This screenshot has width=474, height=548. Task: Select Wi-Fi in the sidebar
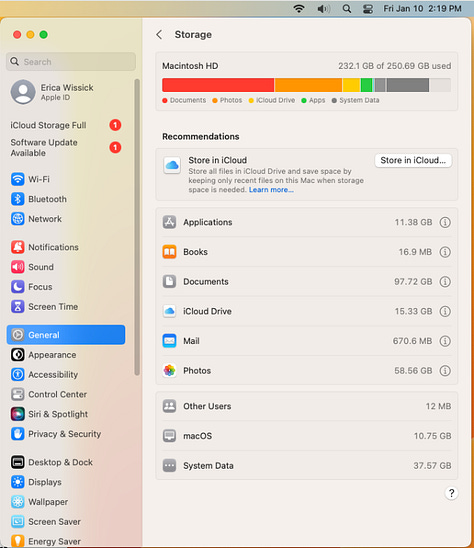[66, 179]
